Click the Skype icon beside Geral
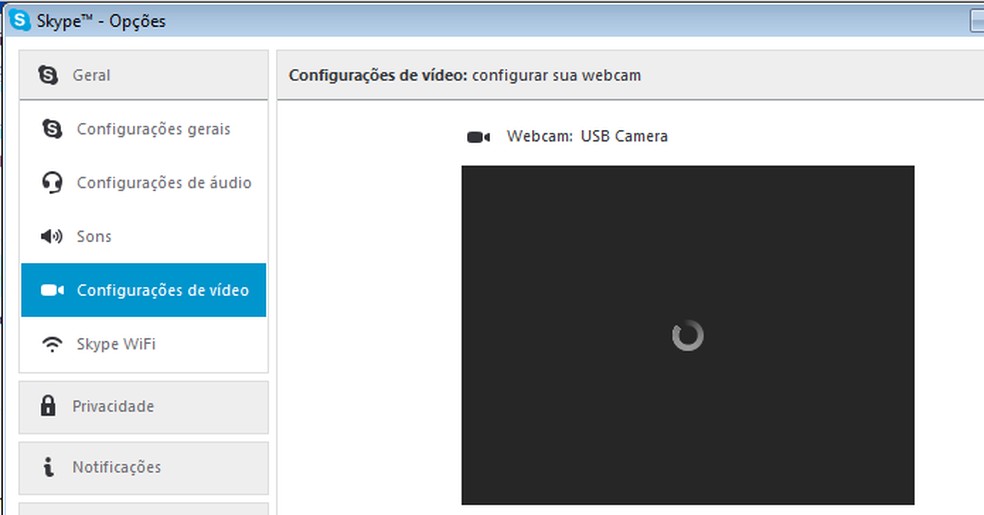Image resolution: width=984 pixels, height=515 pixels. point(48,75)
